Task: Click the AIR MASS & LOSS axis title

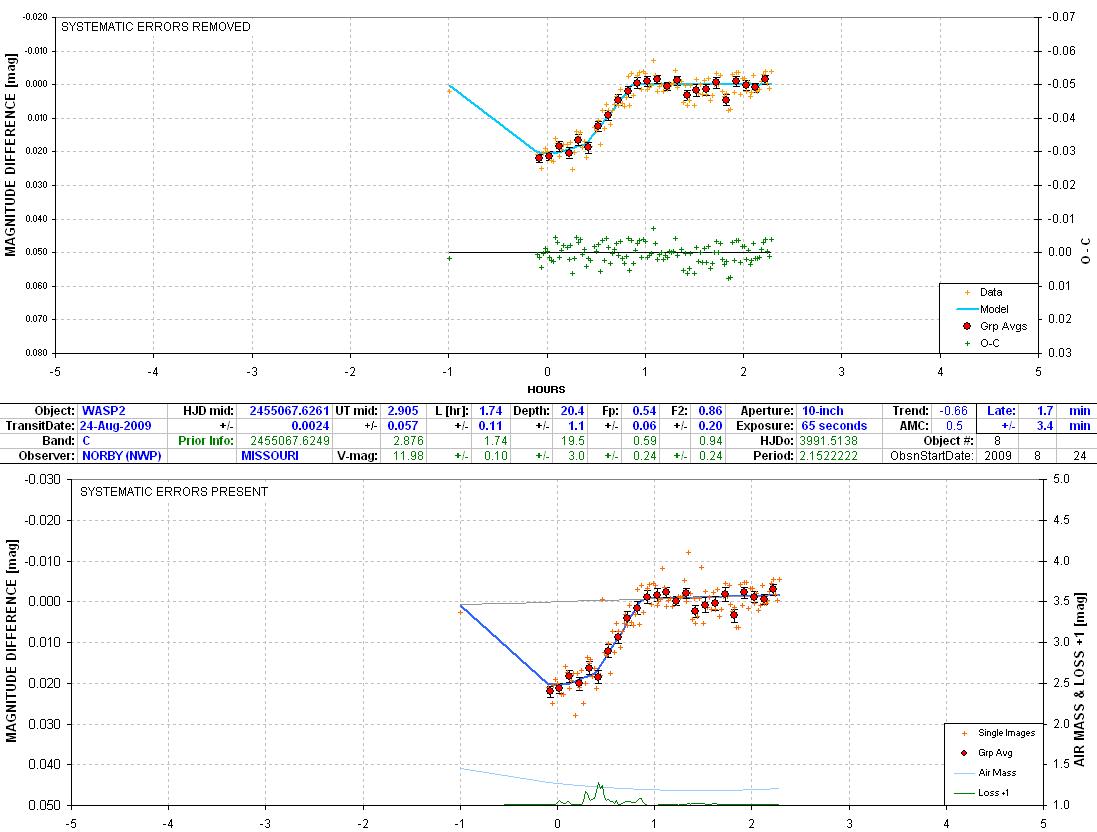Action: (x=1081, y=679)
